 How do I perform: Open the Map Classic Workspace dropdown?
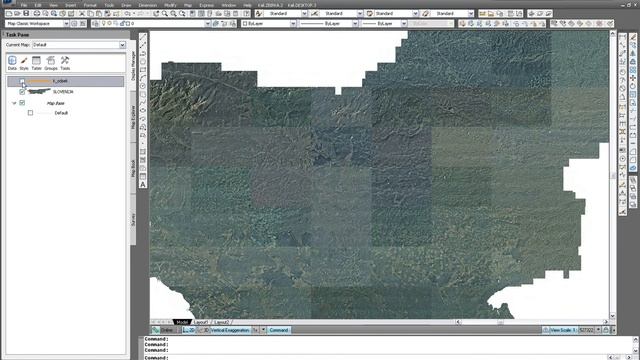click(x=66, y=24)
